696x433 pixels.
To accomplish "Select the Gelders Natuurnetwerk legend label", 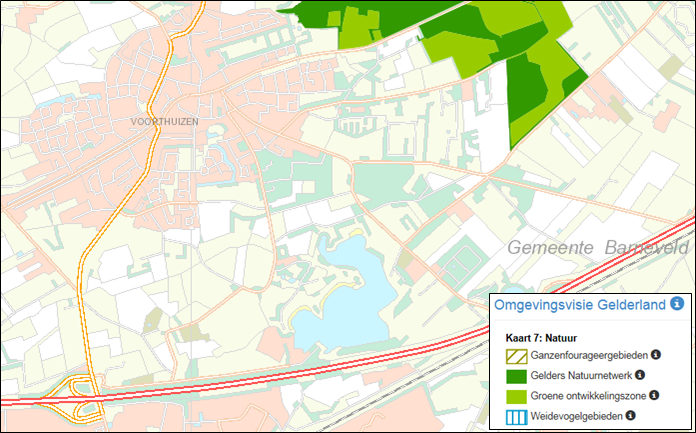I will [581, 376].
